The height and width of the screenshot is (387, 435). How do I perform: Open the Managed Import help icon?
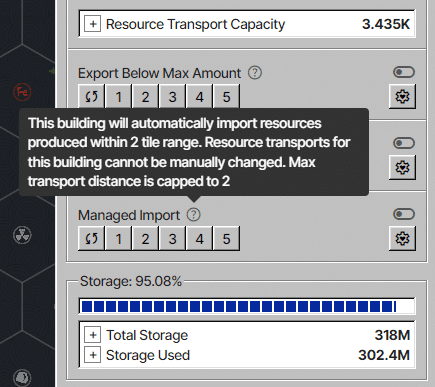[193, 215]
